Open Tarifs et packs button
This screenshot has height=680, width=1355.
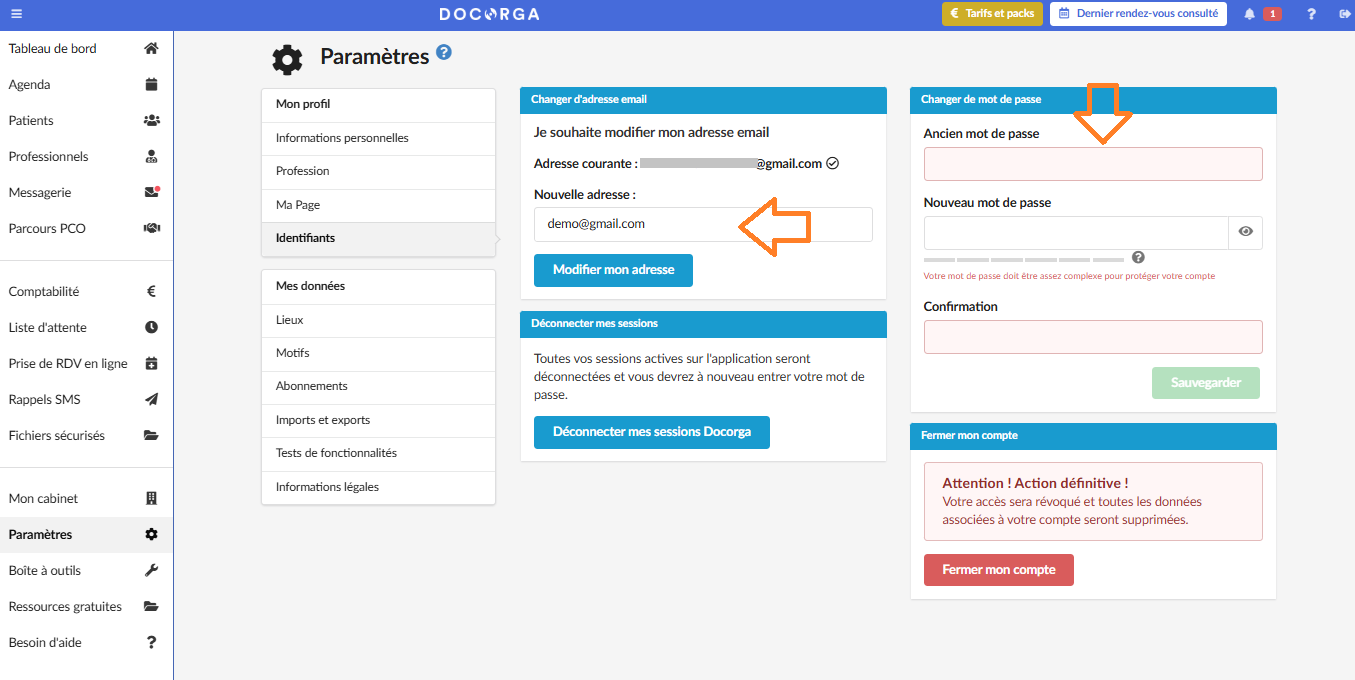click(992, 14)
